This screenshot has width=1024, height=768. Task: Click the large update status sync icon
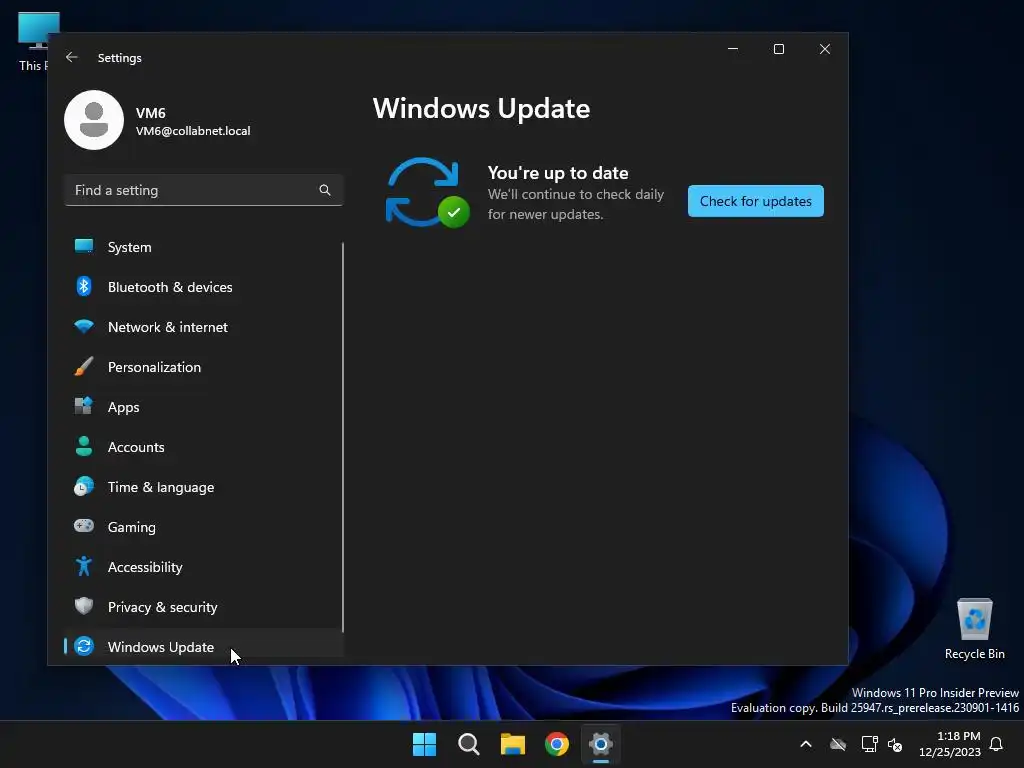427,193
